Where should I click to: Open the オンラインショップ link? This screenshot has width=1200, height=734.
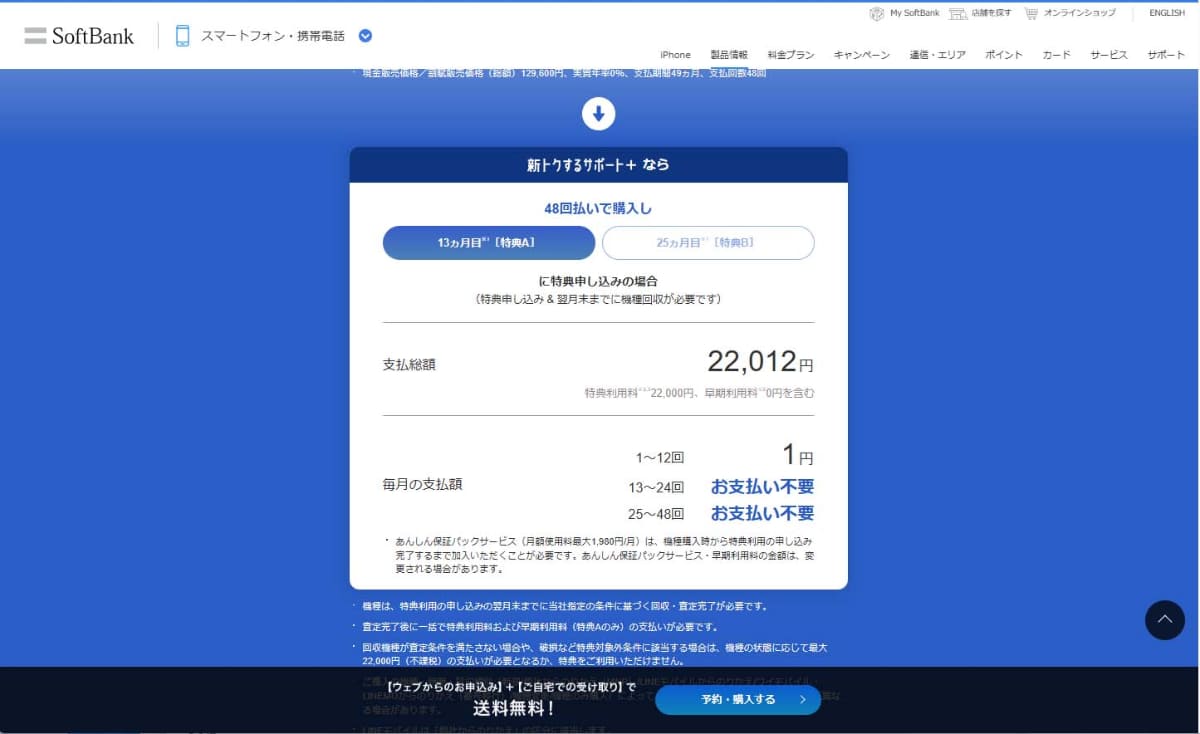[x=1079, y=13]
